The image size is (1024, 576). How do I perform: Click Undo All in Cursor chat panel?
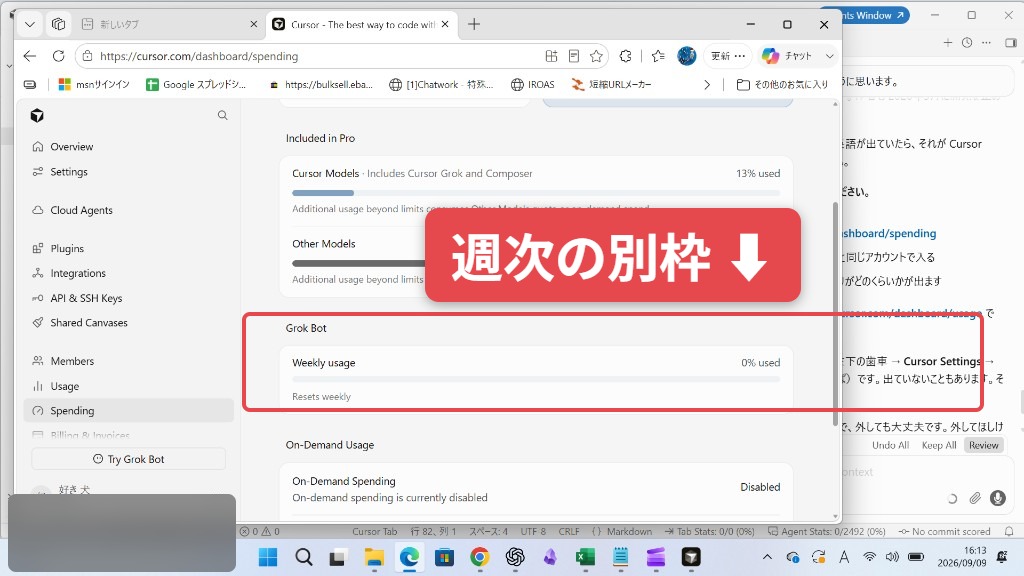tap(890, 445)
